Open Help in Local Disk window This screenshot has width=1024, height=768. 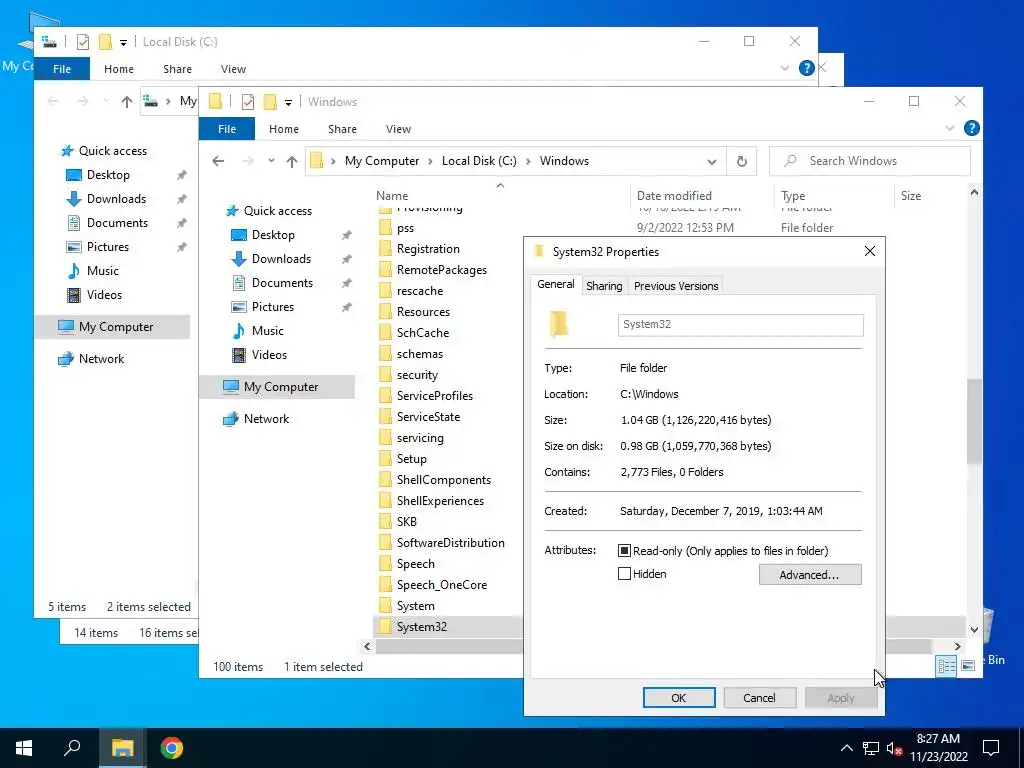[x=807, y=68]
